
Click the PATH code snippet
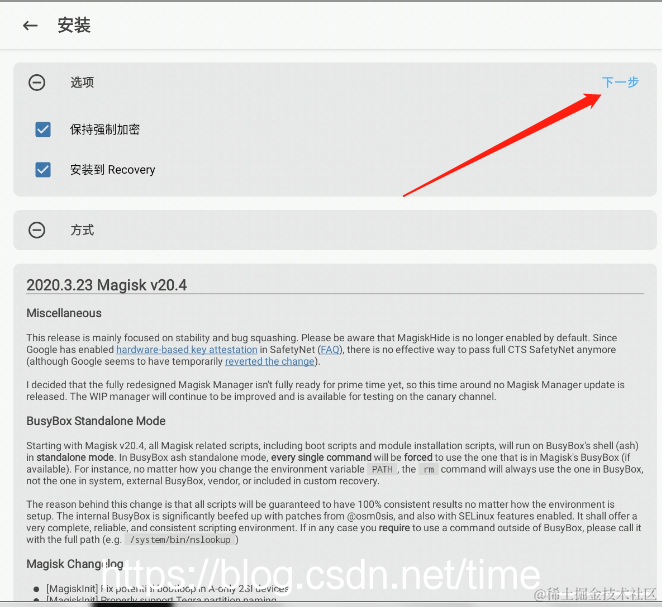(x=382, y=469)
